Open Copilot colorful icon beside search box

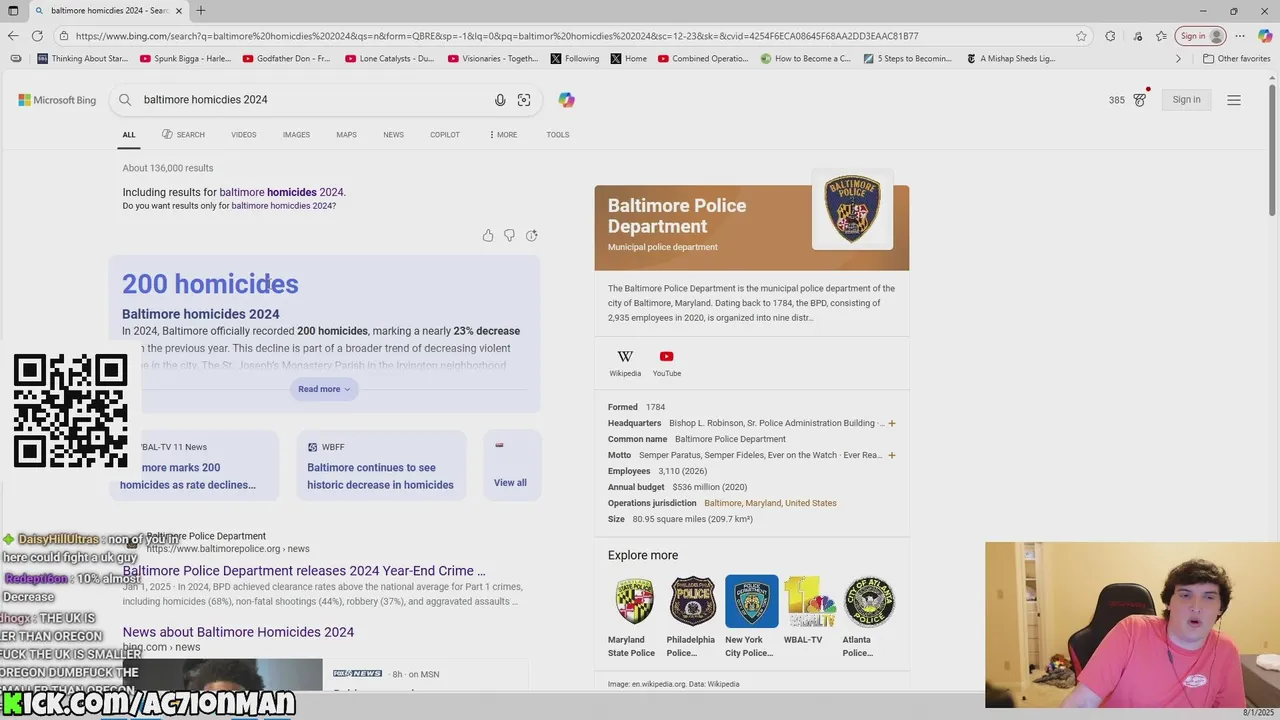point(567,100)
